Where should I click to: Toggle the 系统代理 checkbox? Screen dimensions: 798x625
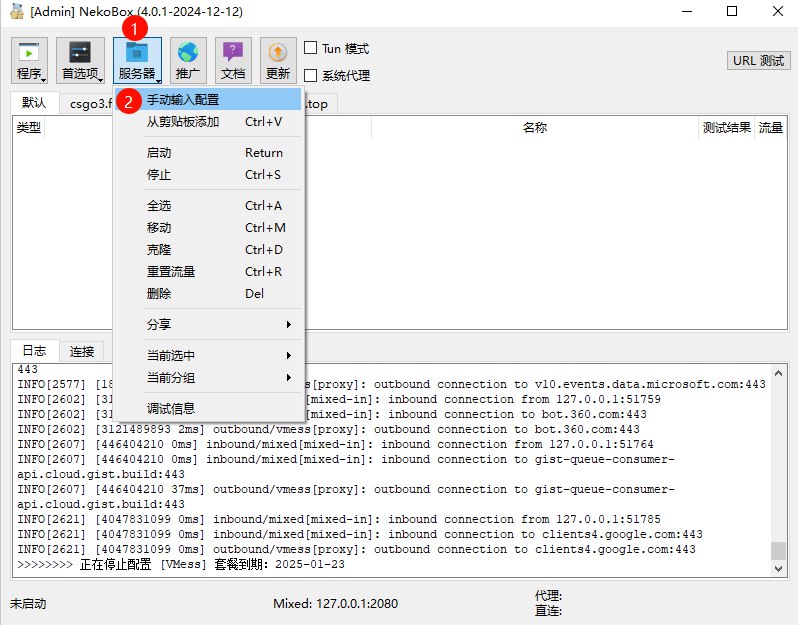pyautogui.click(x=311, y=75)
